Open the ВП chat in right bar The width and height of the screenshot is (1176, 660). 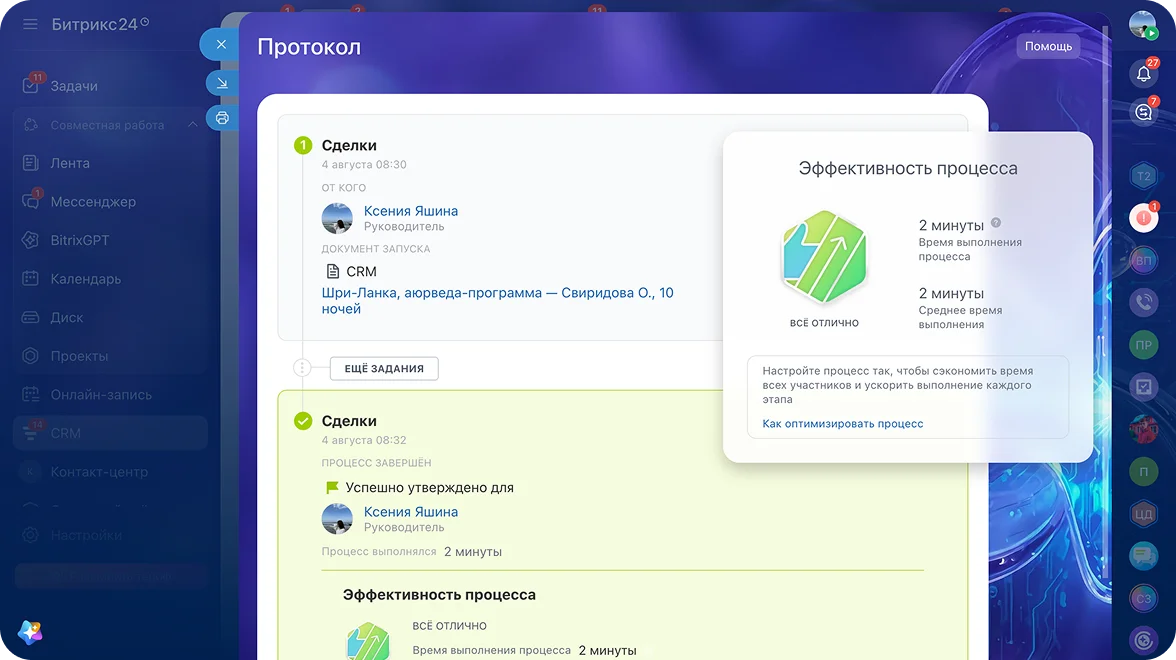coord(1143,261)
